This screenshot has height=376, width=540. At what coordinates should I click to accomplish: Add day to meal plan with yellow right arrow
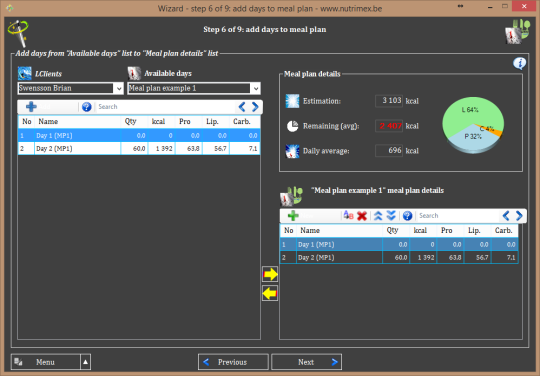point(270,274)
